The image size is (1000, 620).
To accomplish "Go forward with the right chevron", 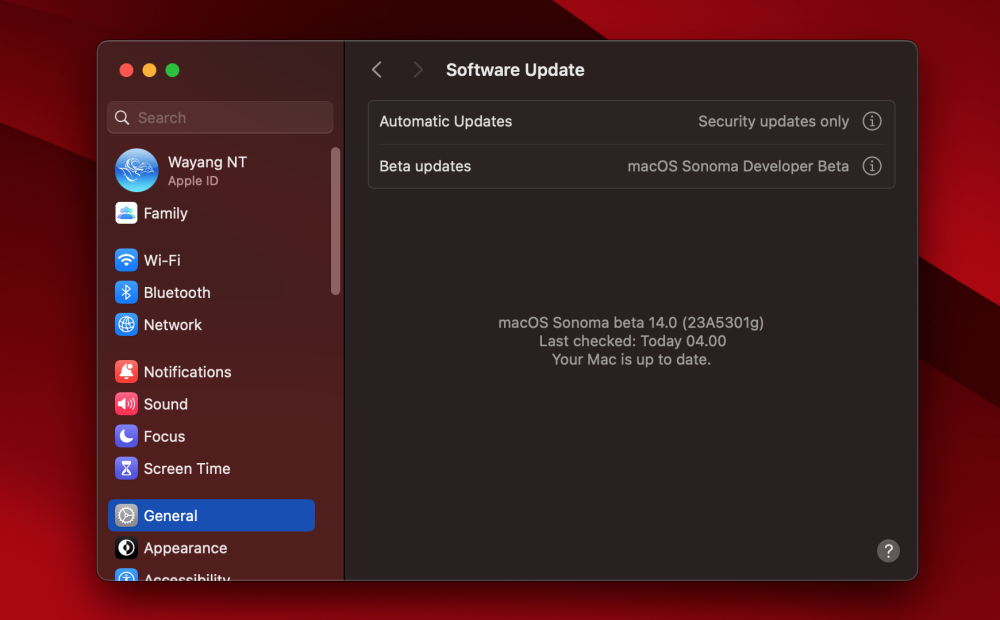I will [x=418, y=70].
